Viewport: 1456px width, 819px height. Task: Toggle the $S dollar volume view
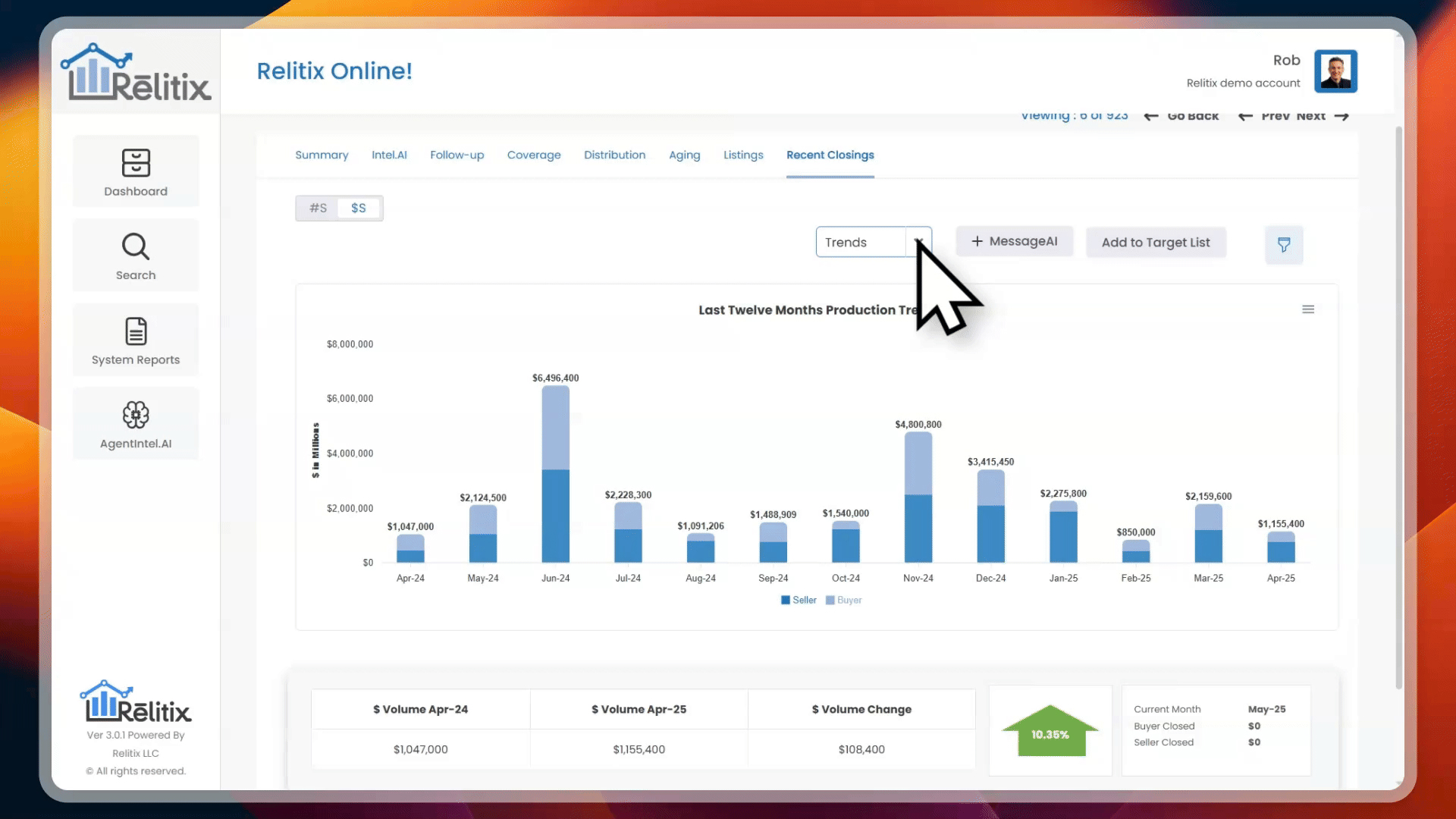point(359,208)
